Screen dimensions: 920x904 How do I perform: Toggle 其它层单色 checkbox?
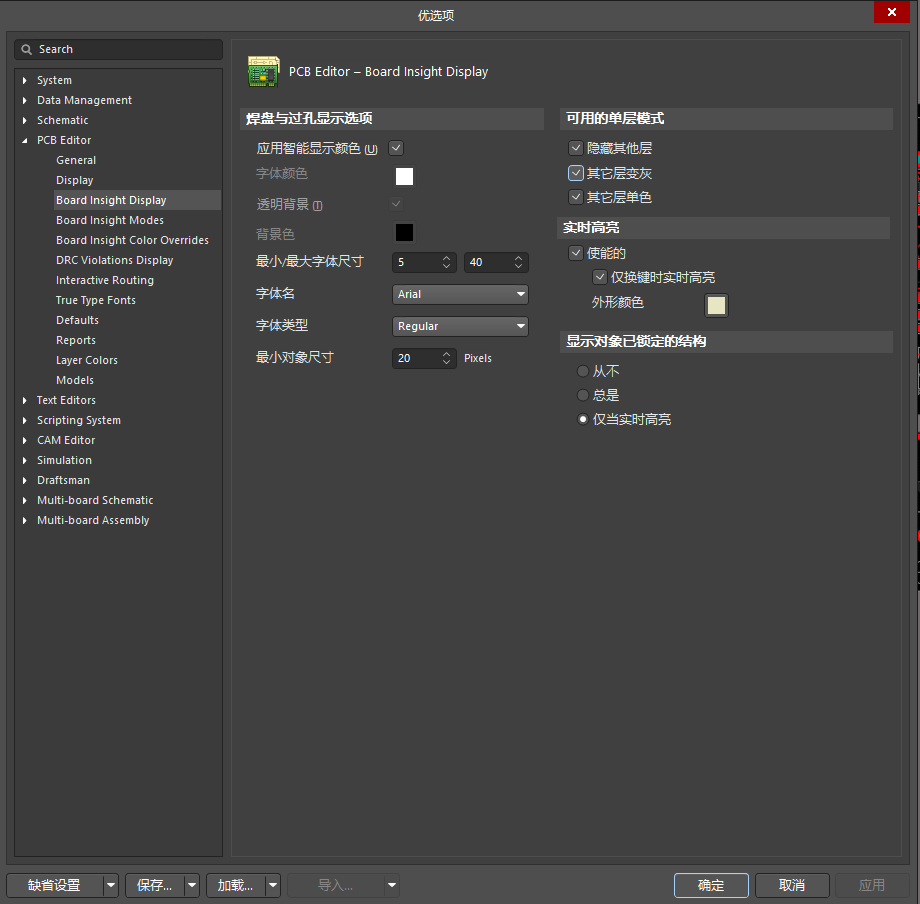576,197
